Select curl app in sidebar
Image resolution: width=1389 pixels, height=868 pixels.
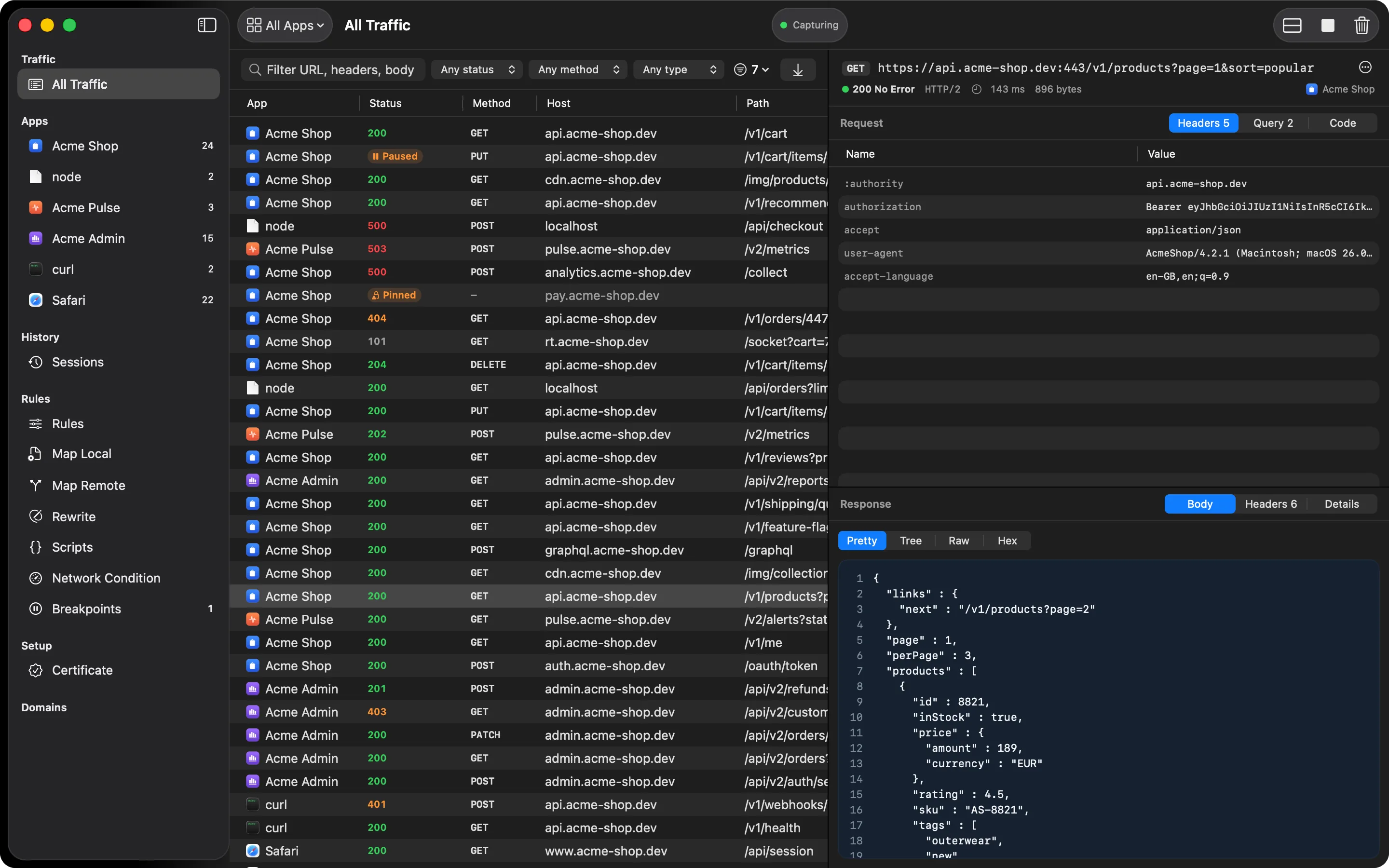(119, 269)
